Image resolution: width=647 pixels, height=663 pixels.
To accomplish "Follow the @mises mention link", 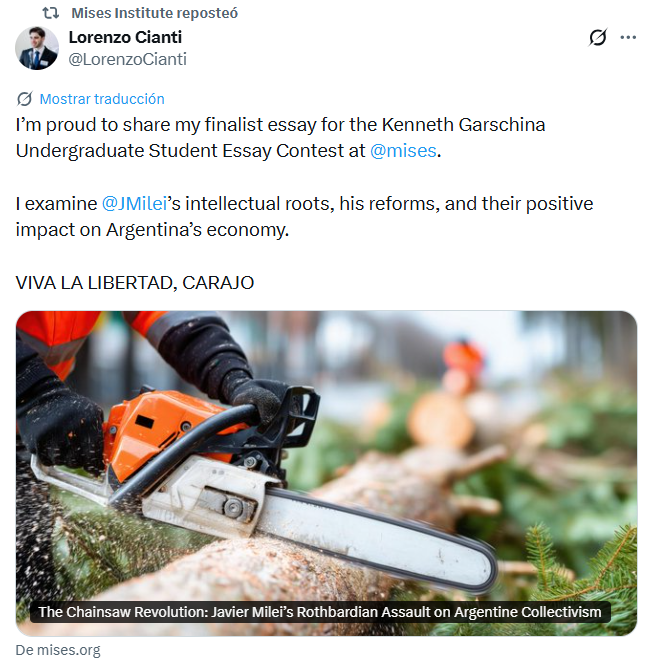I will (x=404, y=151).
